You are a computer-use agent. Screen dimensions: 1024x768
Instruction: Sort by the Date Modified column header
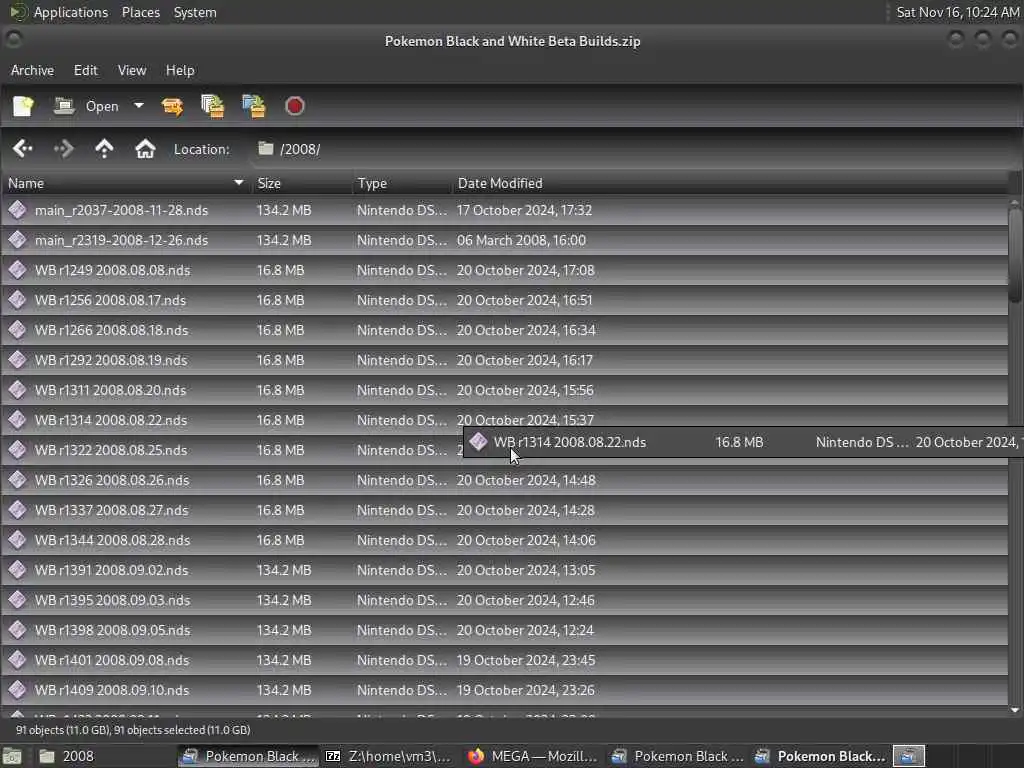[x=729, y=183]
